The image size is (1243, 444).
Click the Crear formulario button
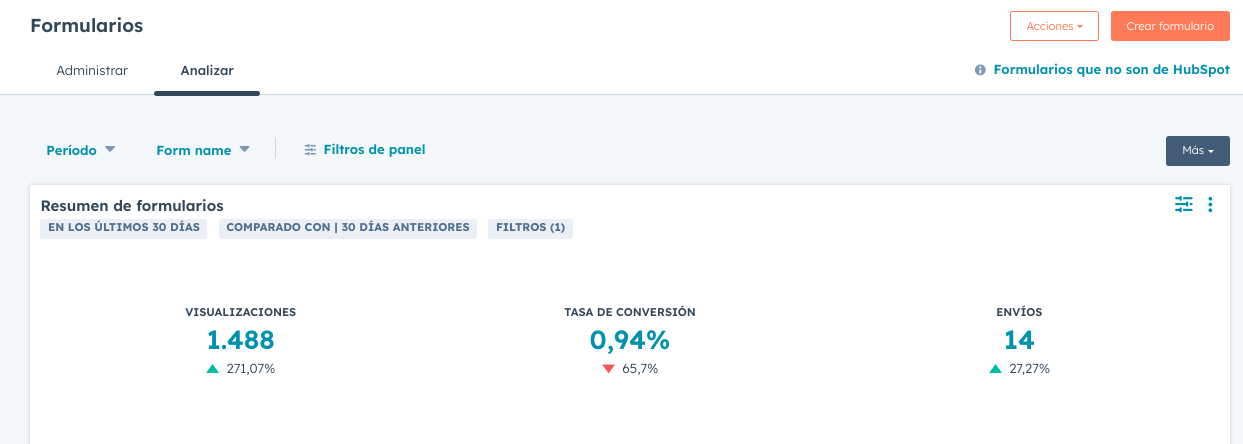[x=1170, y=26]
